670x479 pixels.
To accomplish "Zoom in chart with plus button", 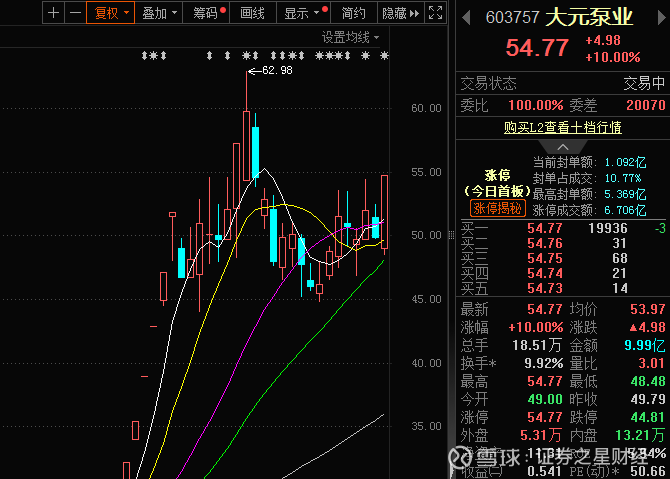I will click(x=53, y=13).
